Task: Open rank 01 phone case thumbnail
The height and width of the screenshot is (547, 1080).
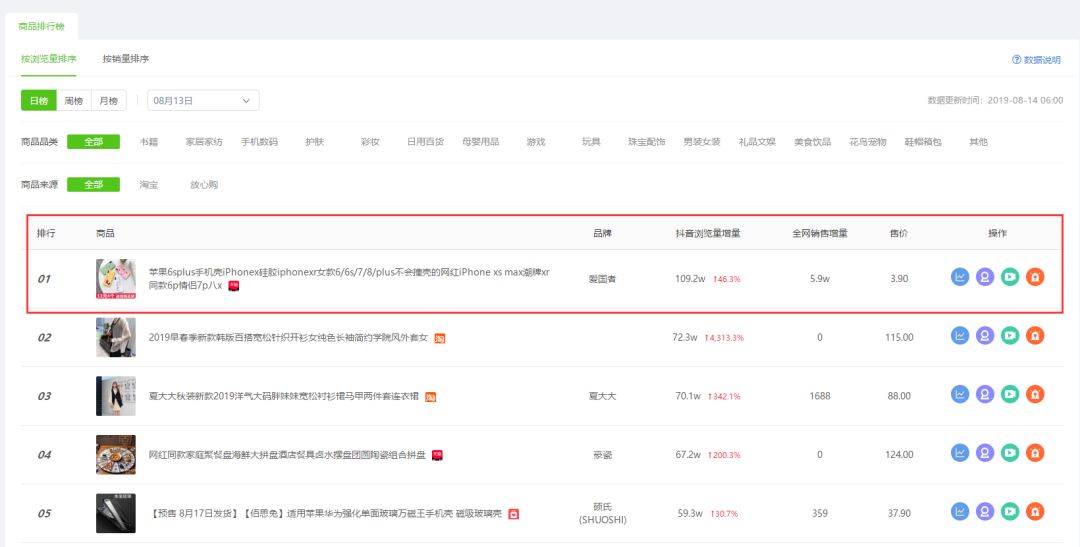Action: pos(116,279)
